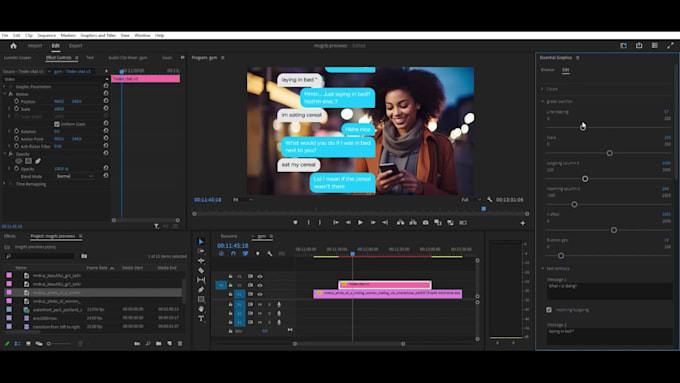Open the Blend Mode dropdown

click(75, 176)
